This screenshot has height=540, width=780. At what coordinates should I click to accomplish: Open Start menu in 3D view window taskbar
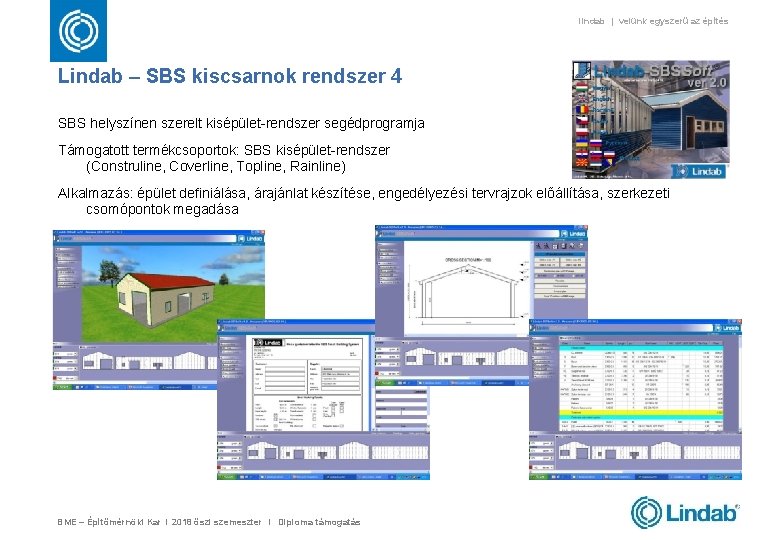pos(62,387)
